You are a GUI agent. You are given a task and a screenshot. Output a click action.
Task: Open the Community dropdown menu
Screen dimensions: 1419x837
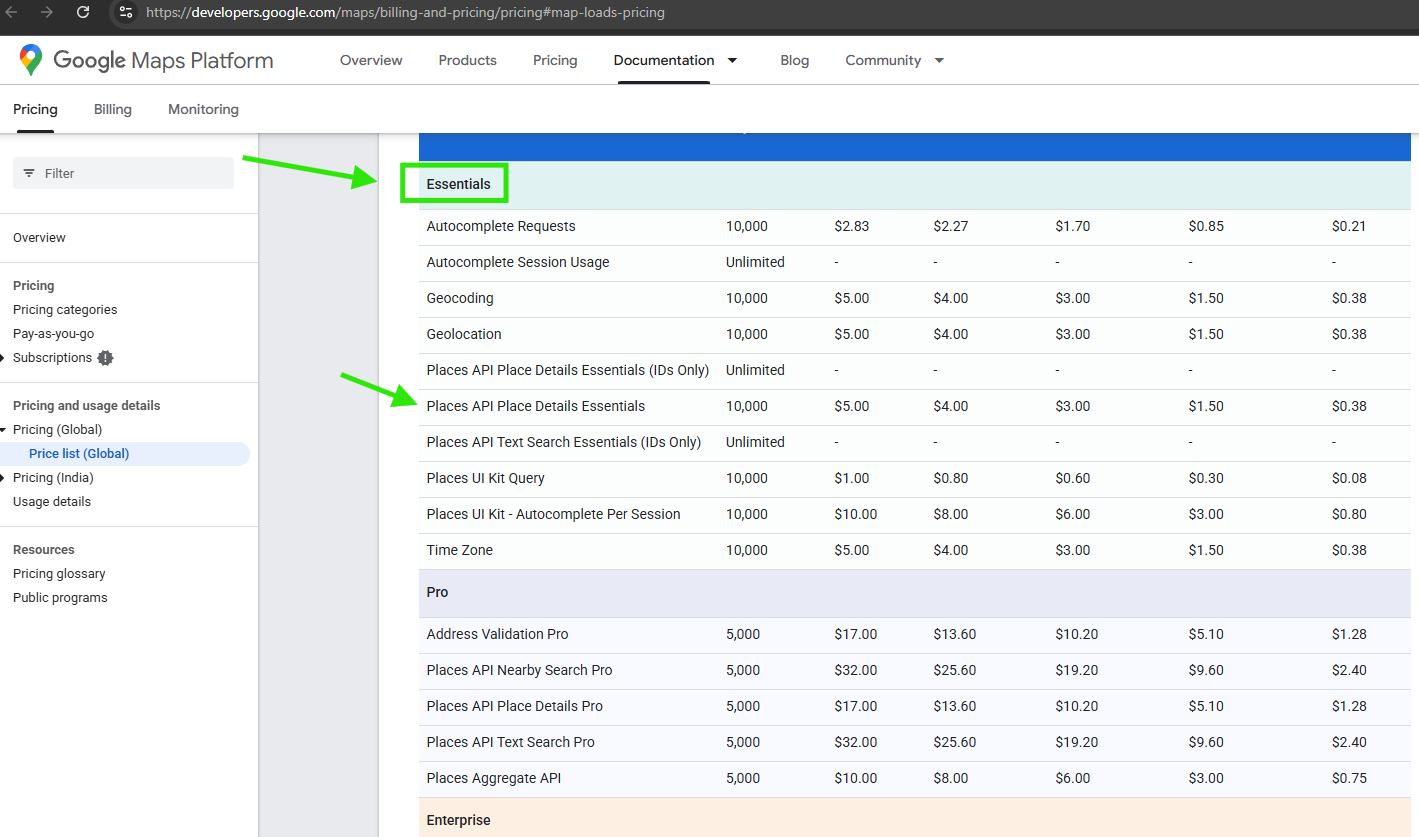tap(939, 60)
